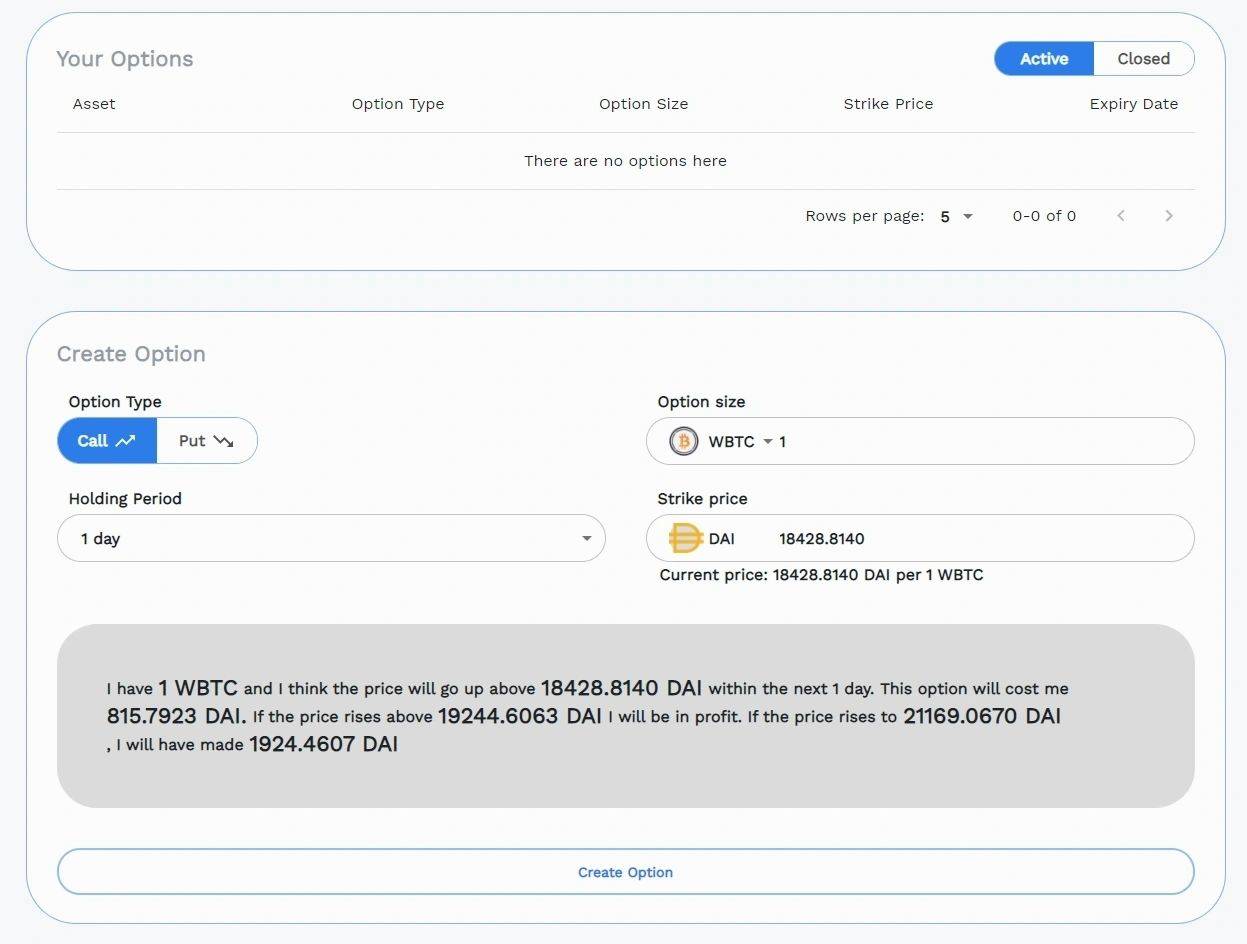Click the 'Rows per page:' label
The image size is (1247, 944).
pyautogui.click(x=865, y=216)
